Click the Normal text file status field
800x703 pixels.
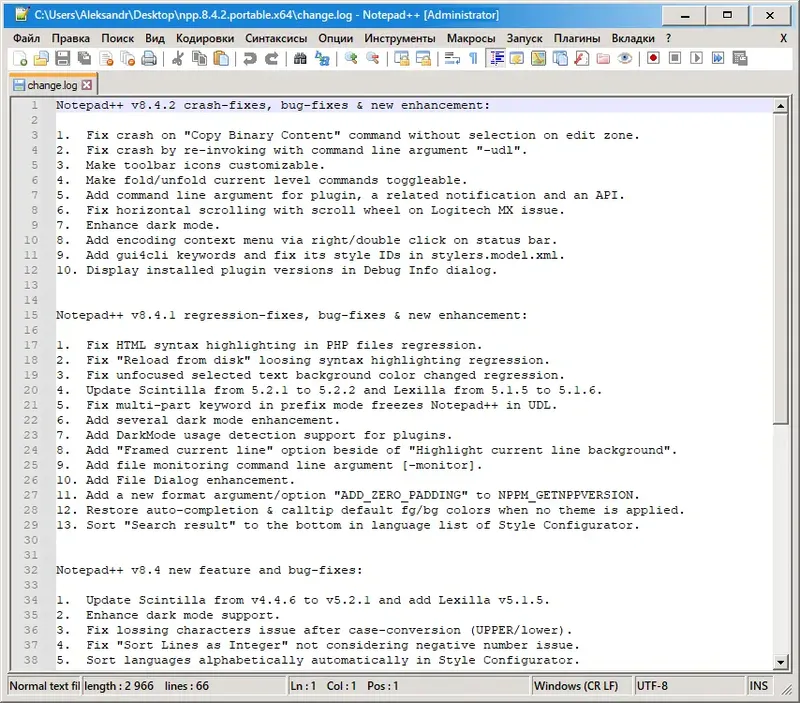point(44,686)
